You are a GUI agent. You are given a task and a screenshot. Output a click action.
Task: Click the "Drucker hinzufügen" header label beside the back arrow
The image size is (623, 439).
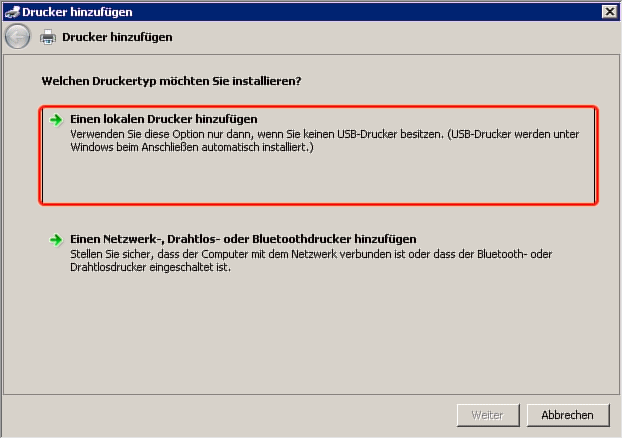(117, 37)
